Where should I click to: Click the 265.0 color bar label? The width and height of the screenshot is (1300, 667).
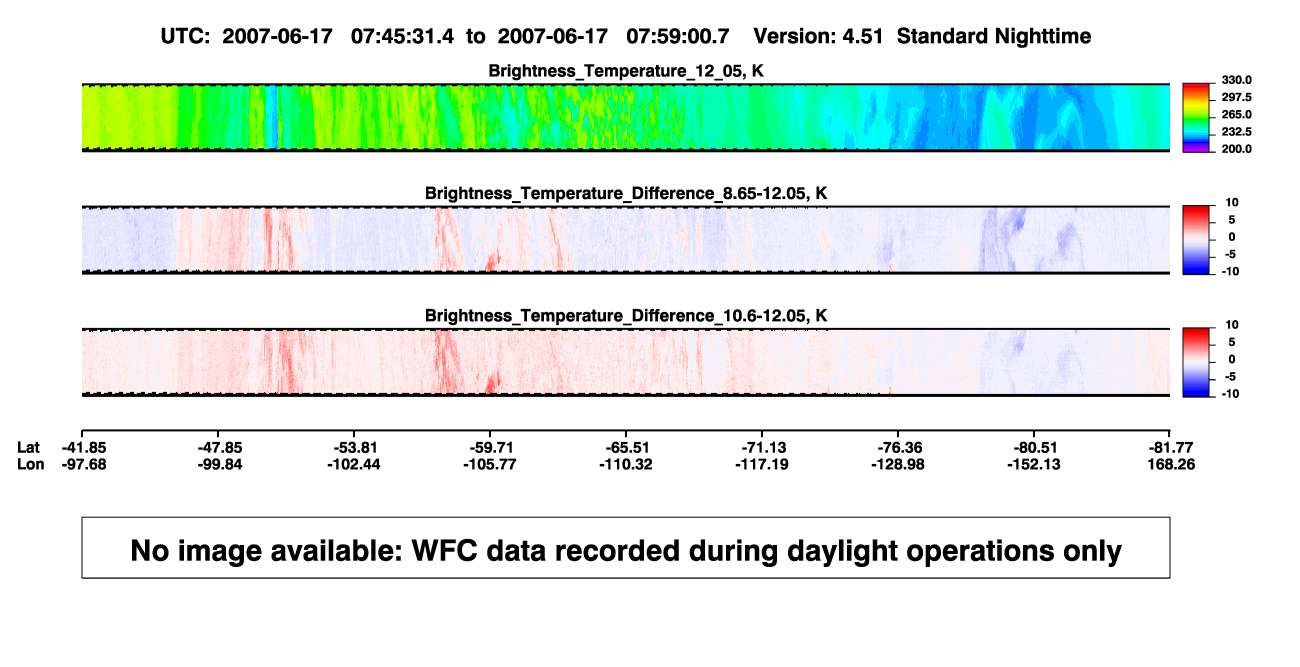click(x=1236, y=115)
